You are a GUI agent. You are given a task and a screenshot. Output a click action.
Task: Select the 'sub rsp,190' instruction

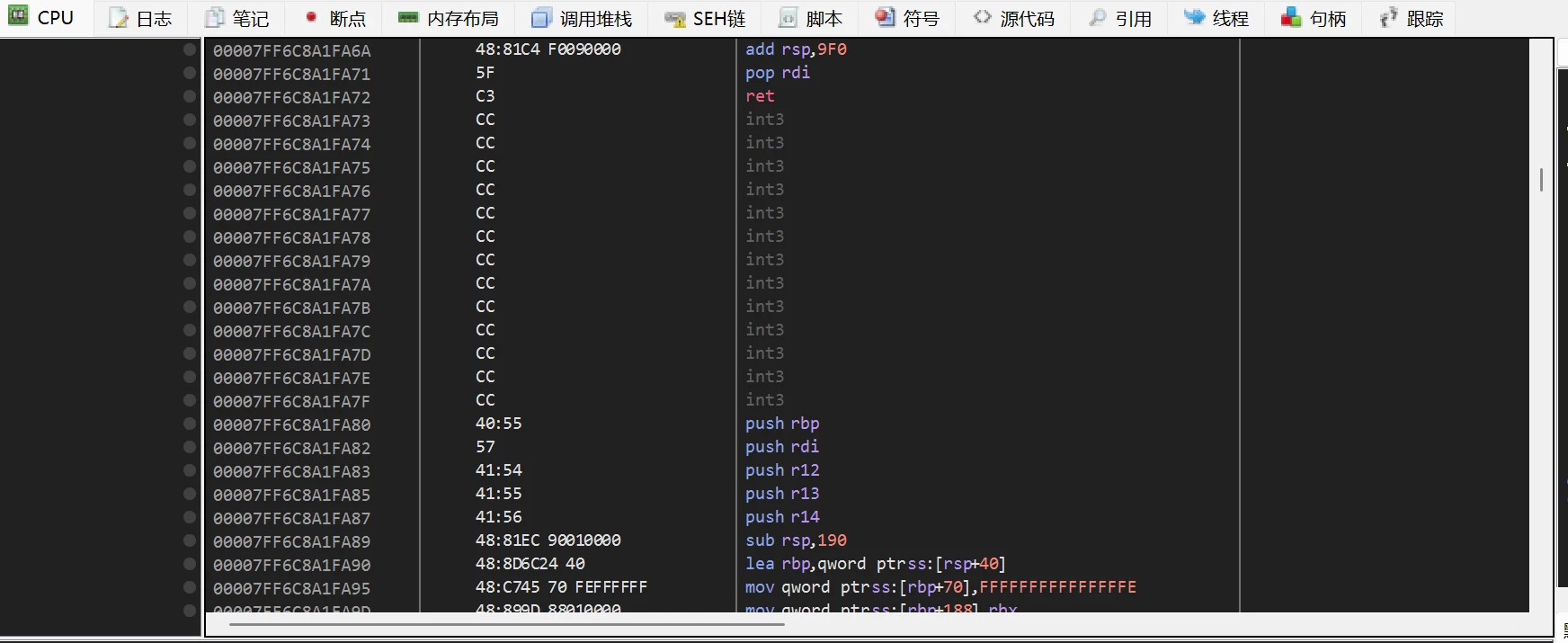point(796,540)
